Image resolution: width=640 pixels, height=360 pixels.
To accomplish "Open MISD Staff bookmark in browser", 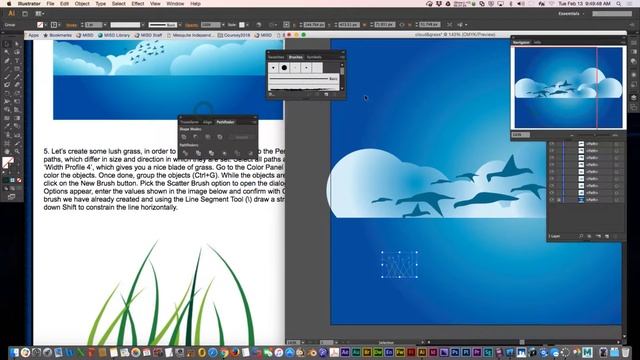I will pyautogui.click(x=149, y=35).
